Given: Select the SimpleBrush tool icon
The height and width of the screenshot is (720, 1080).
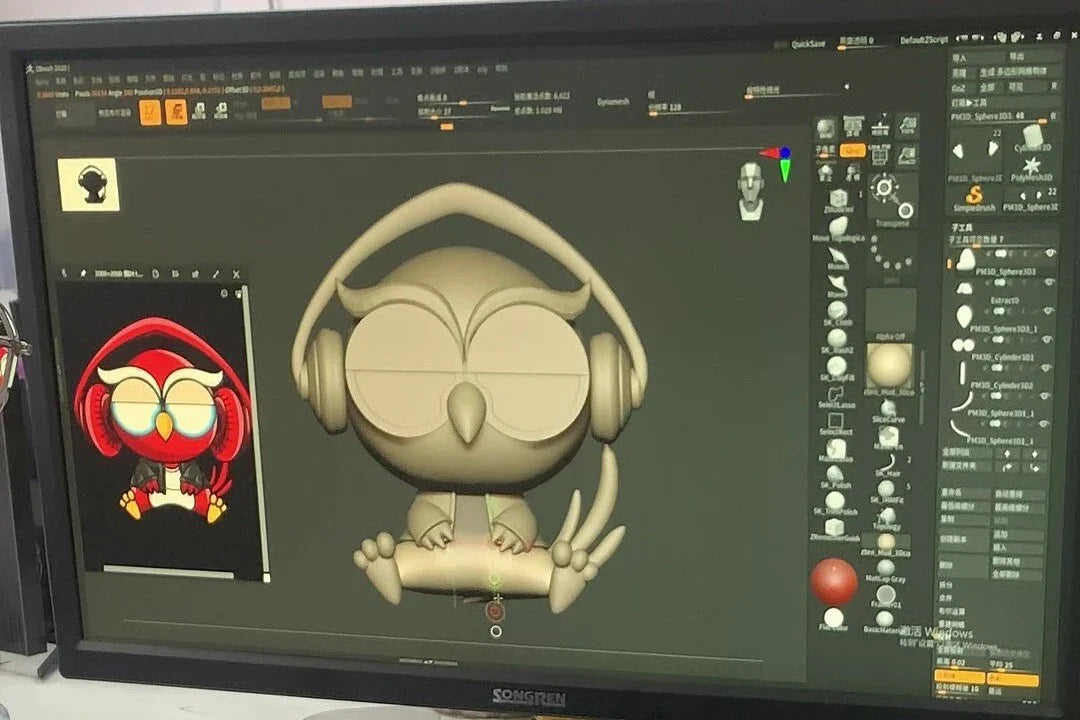Looking at the screenshot, I should [973, 196].
